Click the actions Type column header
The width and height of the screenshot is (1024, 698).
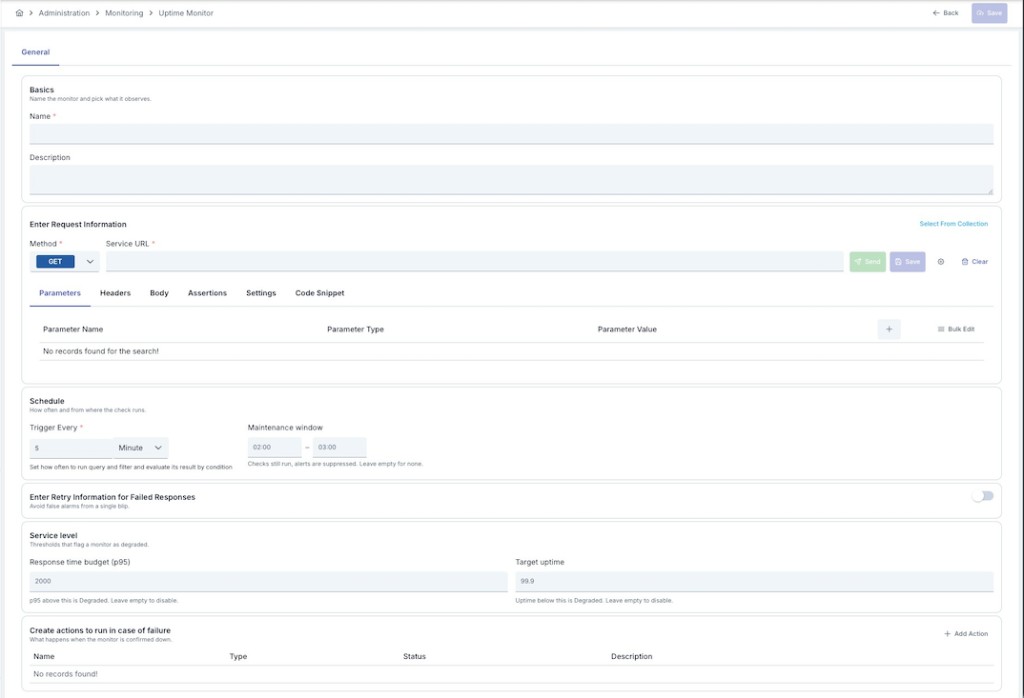click(238, 657)
